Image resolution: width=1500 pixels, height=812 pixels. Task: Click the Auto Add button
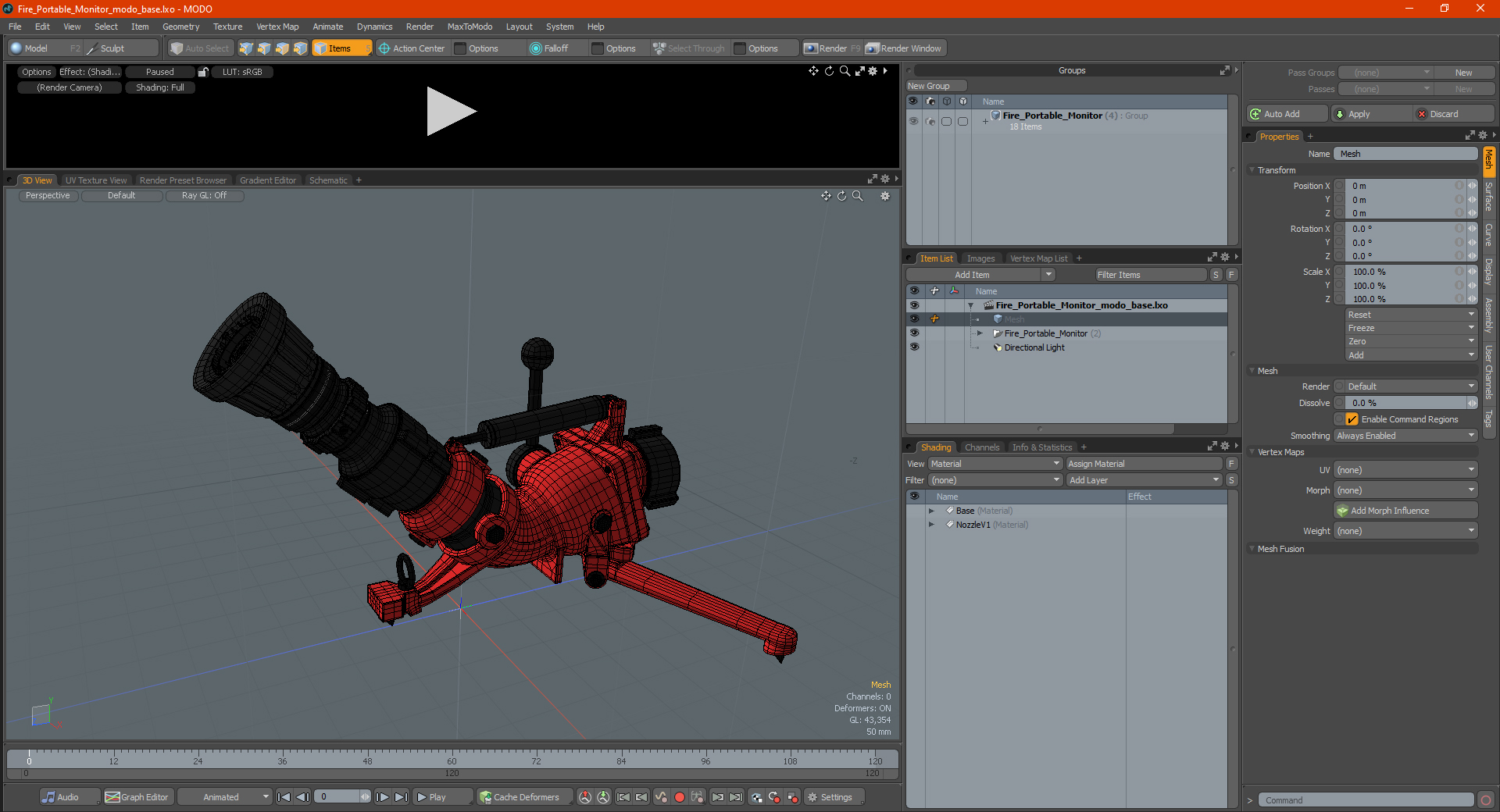[1287, 114]
